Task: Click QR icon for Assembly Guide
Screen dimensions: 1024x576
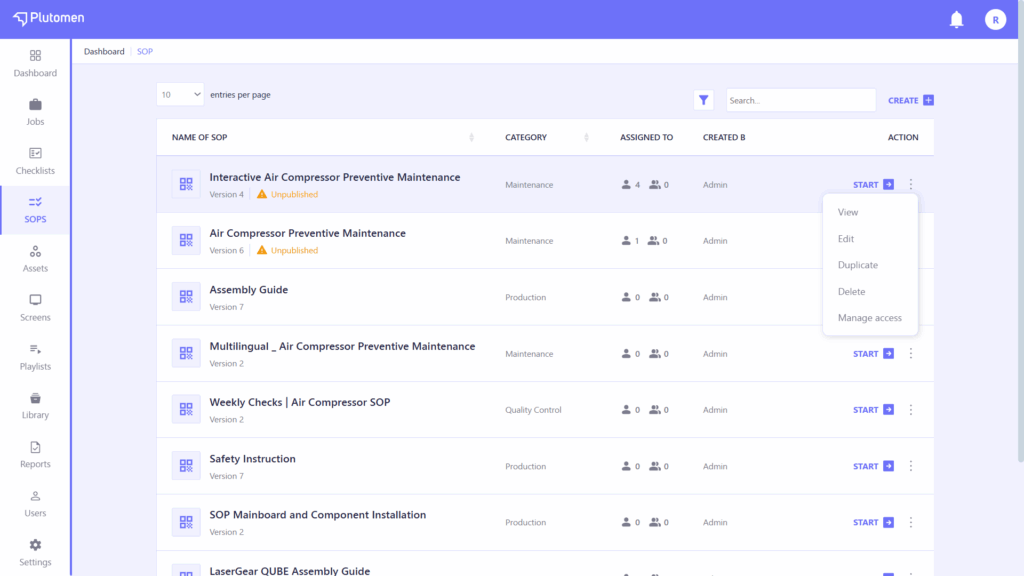Action: (186, 296)
